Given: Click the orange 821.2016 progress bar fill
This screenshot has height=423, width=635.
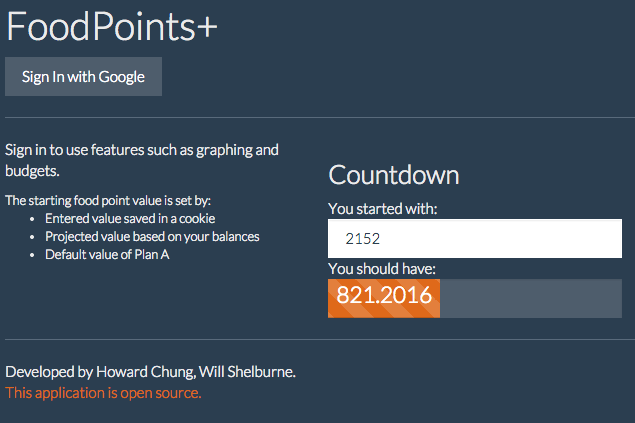Looking at the screenshot, I should [x=384, y=298].
